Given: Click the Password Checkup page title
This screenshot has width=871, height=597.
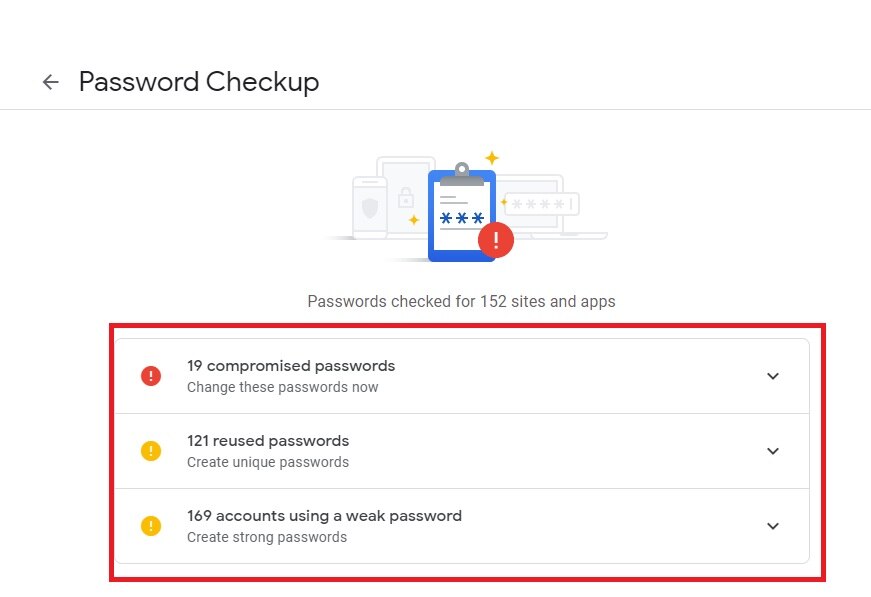Looking at the screenshot, I should tap(199, 81).
